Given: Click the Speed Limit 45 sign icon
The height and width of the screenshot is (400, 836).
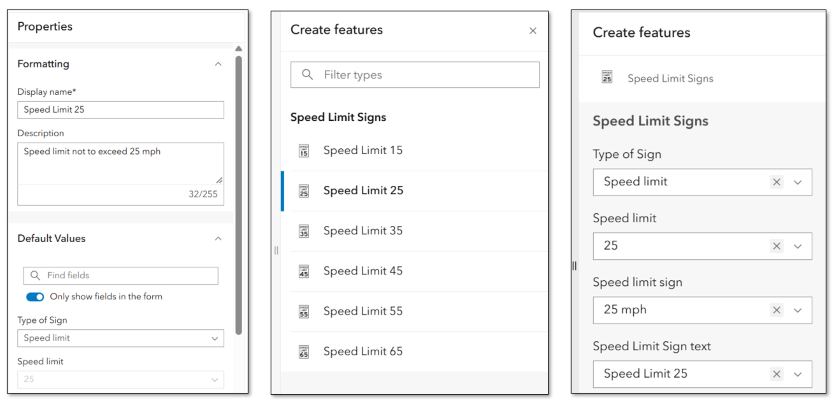Looking at the screenshot, I should point(304,271).
